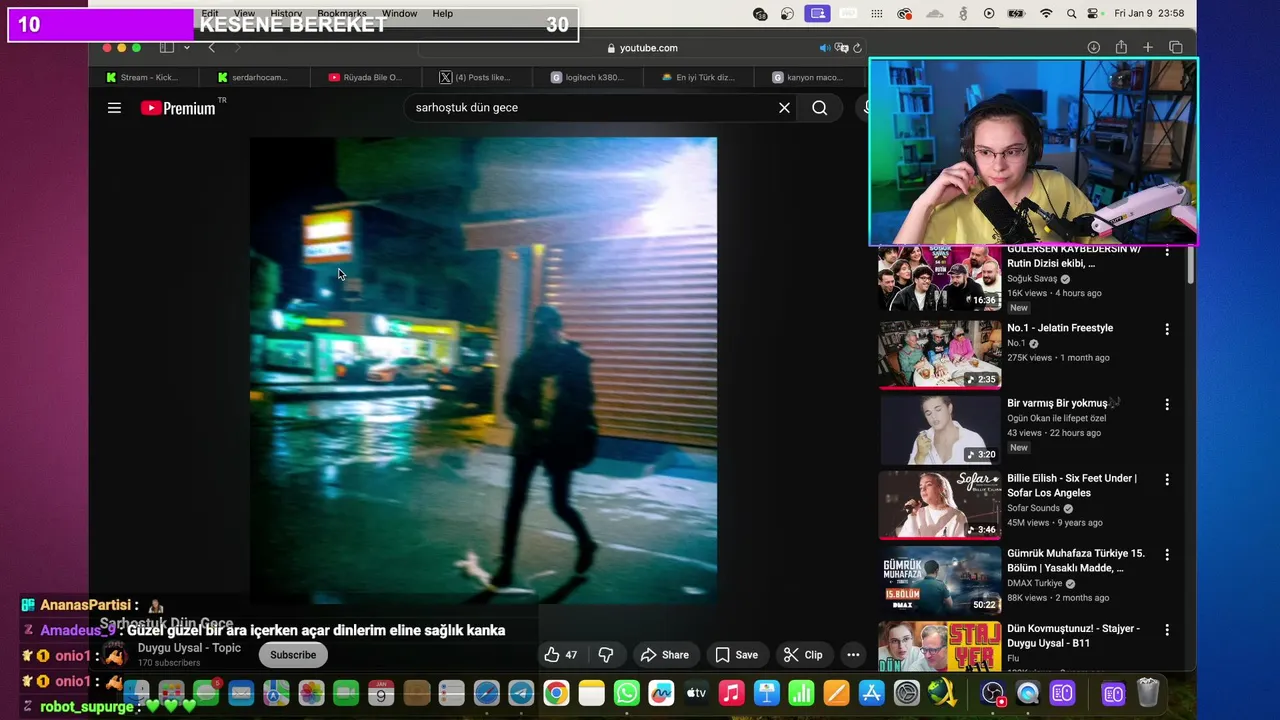Switch to (4) Posts like... tab
This screenshot has height=720, width=1280.
coord(476,77)
